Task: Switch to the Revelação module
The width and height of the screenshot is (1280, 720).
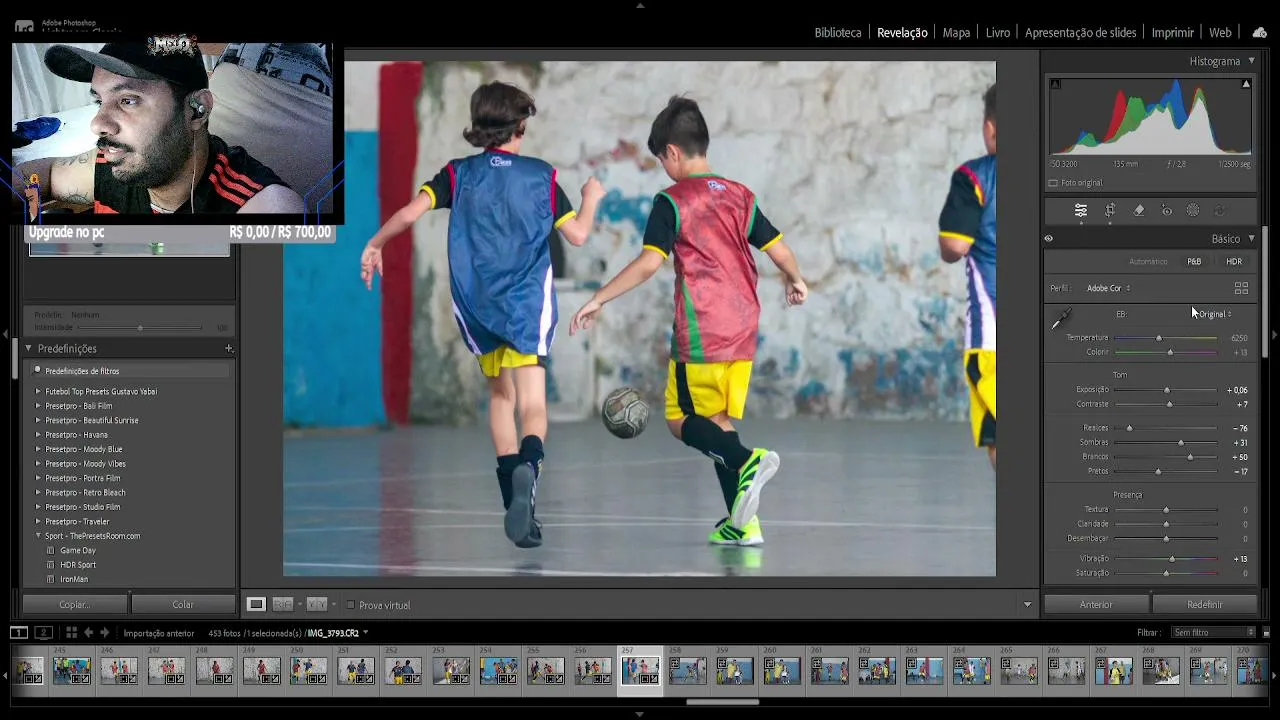Action: 902,32
